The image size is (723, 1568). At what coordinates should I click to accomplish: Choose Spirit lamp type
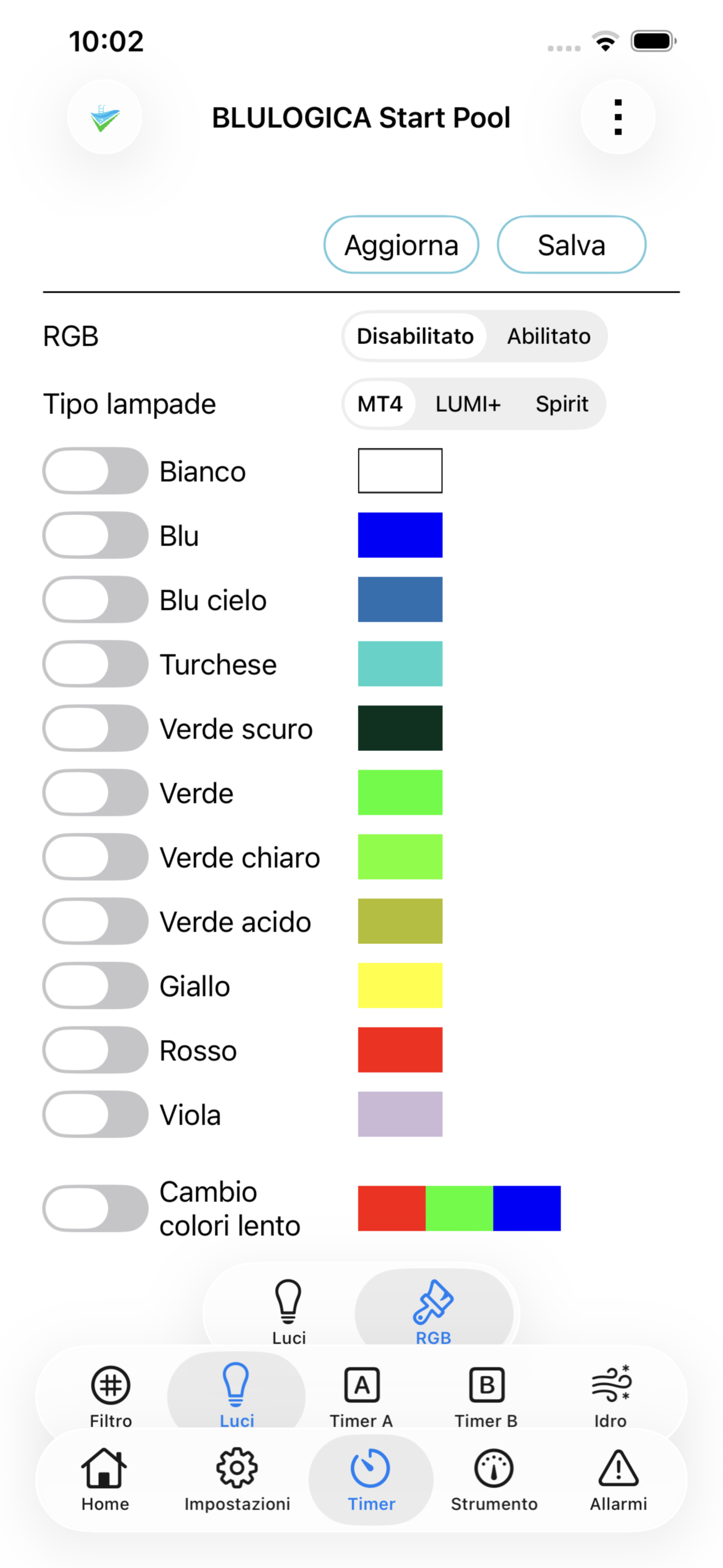point(562,404)
